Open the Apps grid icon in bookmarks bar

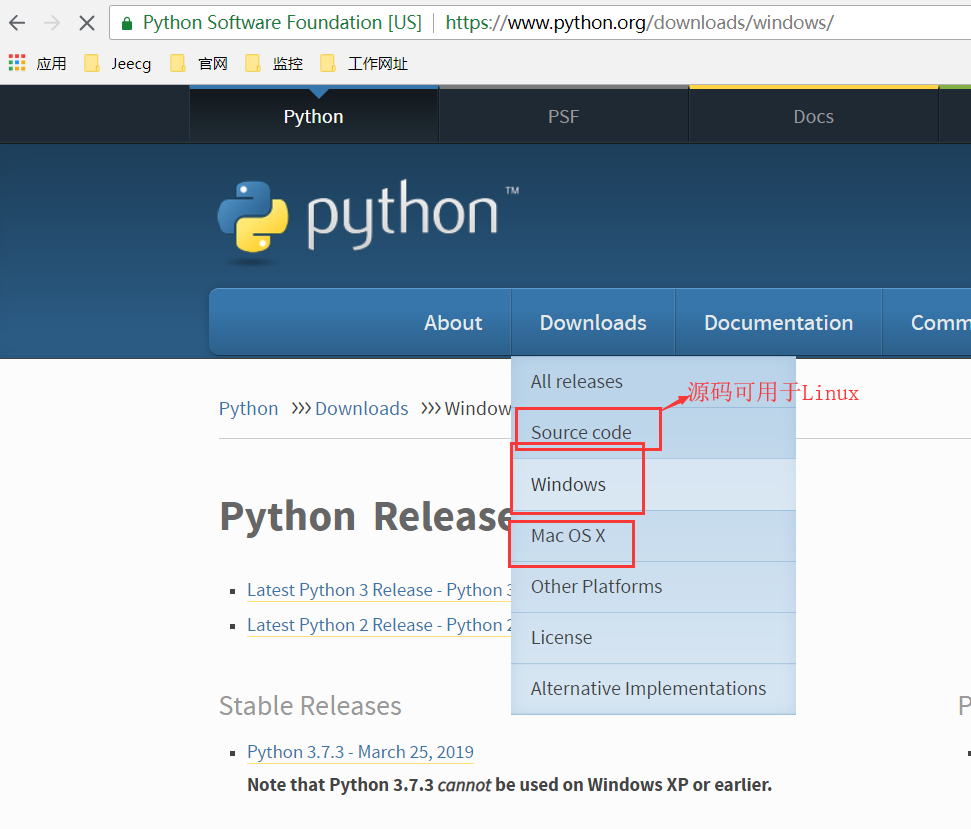click(17, 63)
